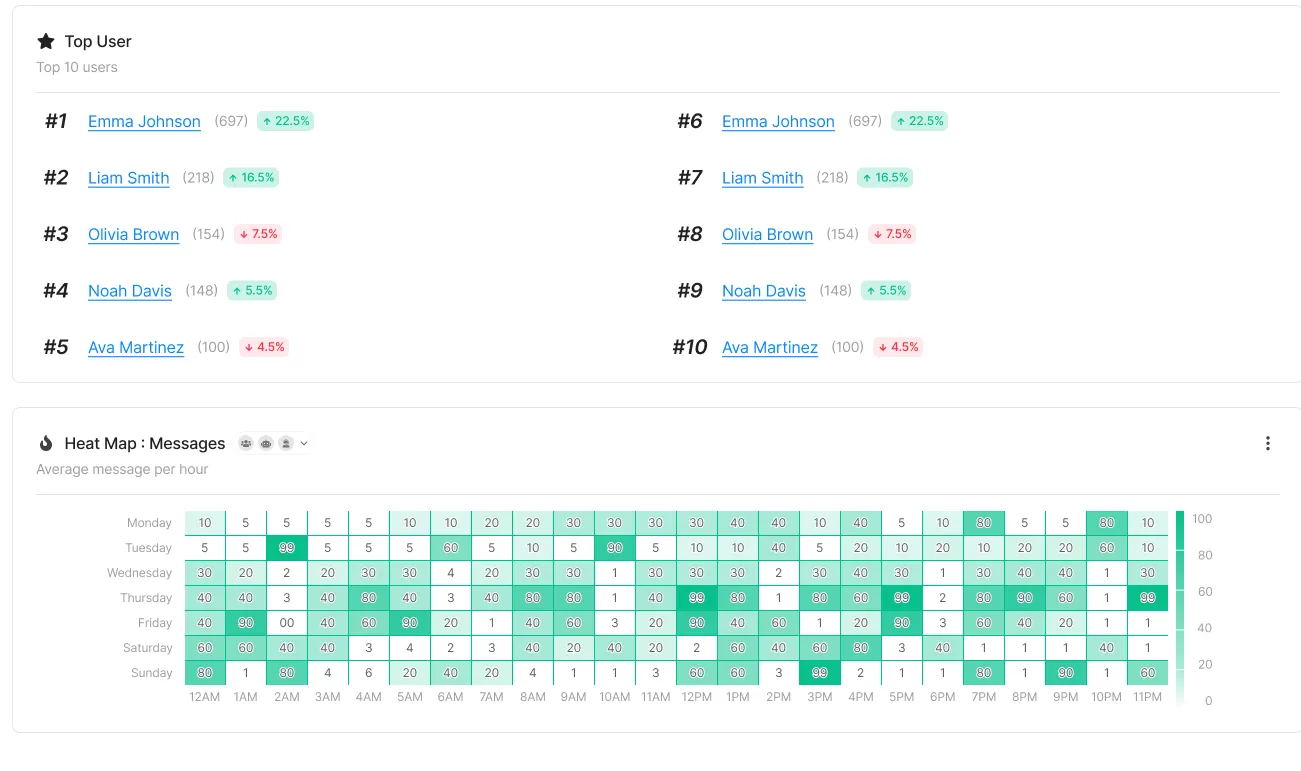The width and height of the screenshot is (1301, 771).
Task: Select the Sunday 3PM heat map cell showing 99
Action: click(820, 673)
